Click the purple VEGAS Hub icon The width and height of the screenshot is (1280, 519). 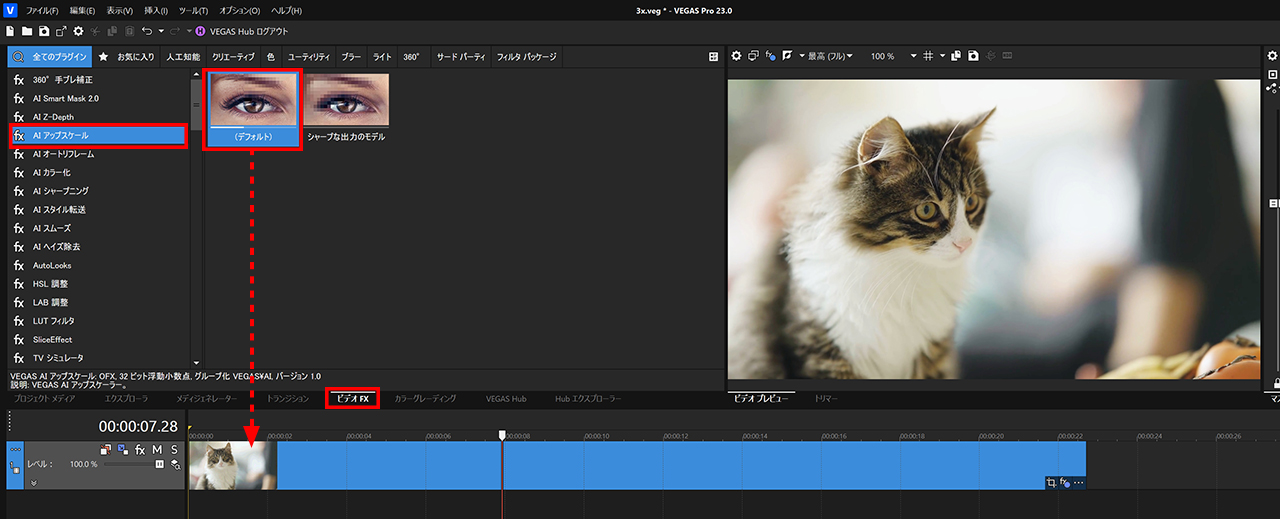point(201,31)
